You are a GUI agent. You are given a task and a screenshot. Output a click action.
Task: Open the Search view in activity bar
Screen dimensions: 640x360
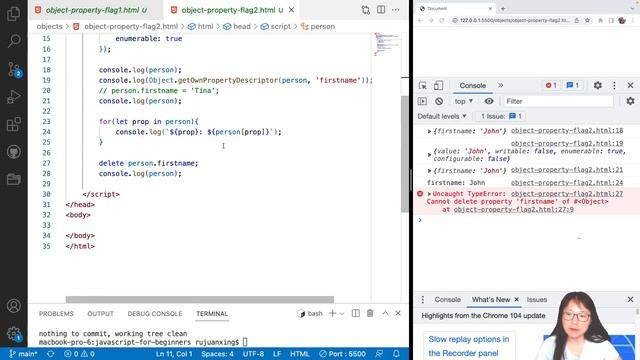(x=13, y=41)
